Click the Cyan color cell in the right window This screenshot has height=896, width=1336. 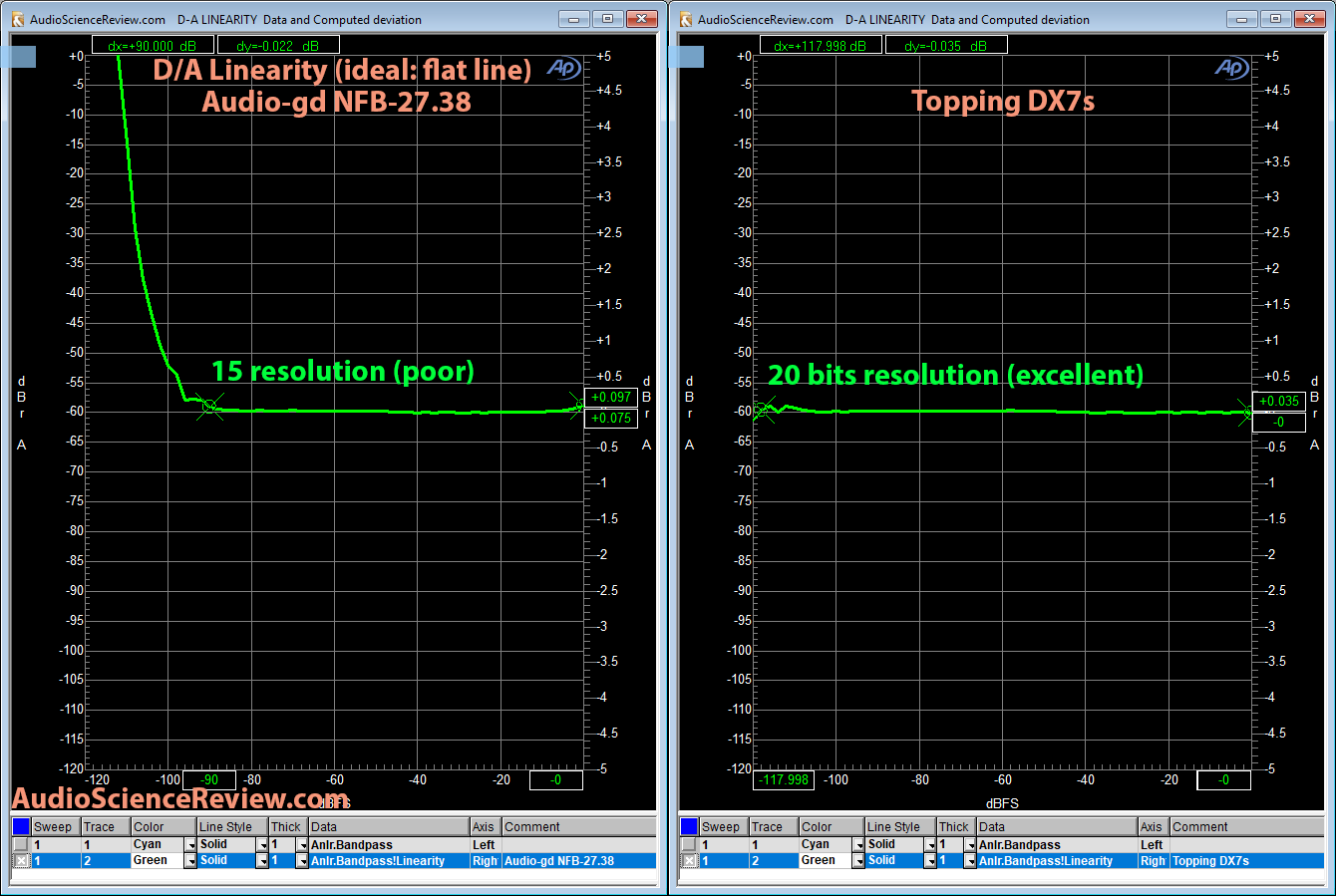[826, 845]
